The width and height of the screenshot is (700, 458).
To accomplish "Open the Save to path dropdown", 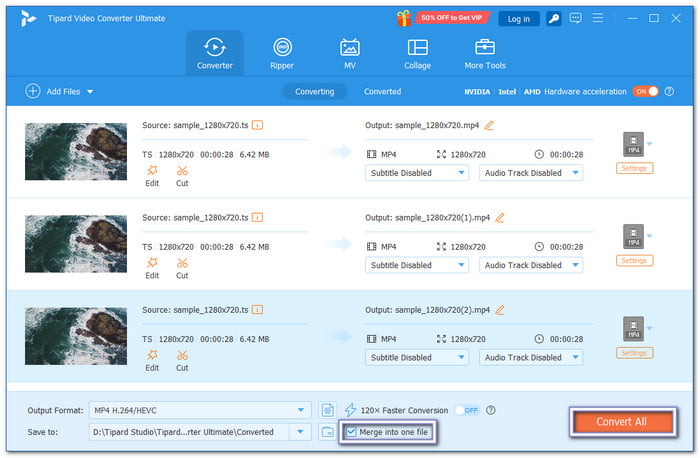I will 300,432.
